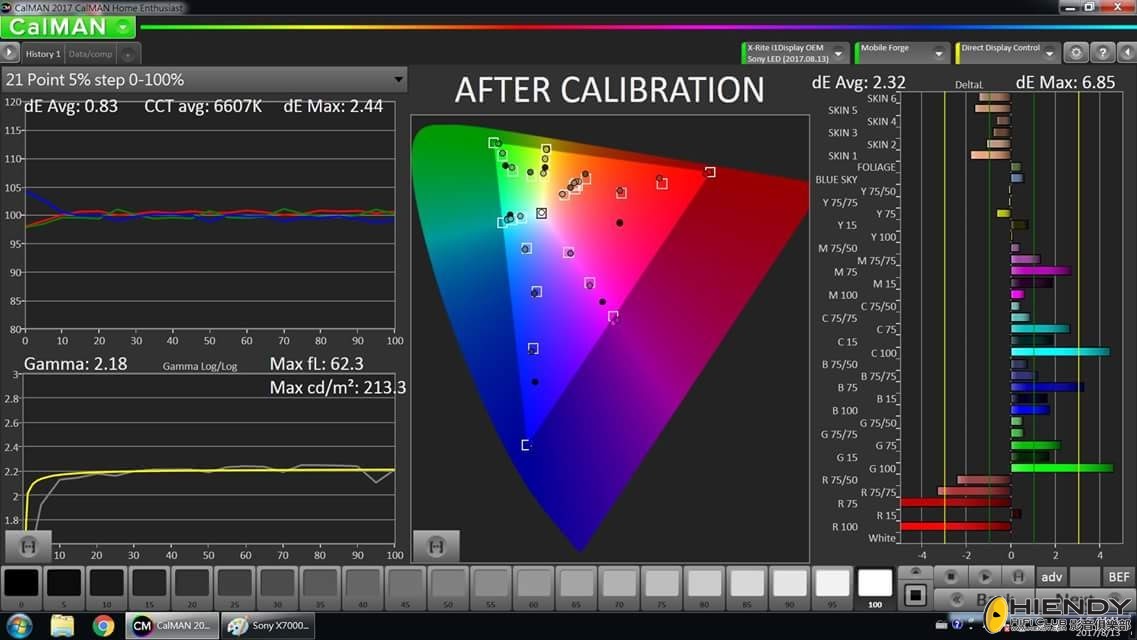1137x640 pixels.
Task: Click the dE Avg: 0.83 value
Action: [x=70, y=106]
